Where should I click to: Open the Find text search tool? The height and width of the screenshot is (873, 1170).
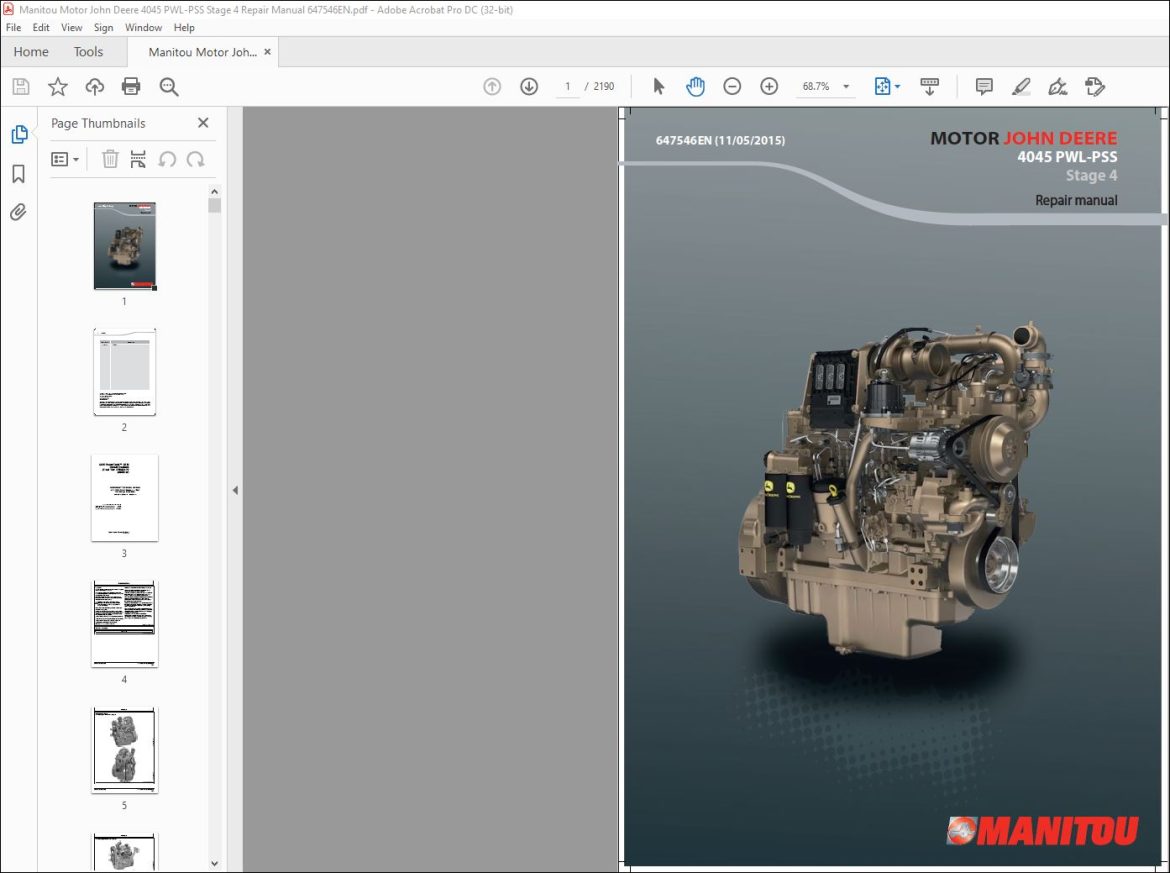(169, 87)
